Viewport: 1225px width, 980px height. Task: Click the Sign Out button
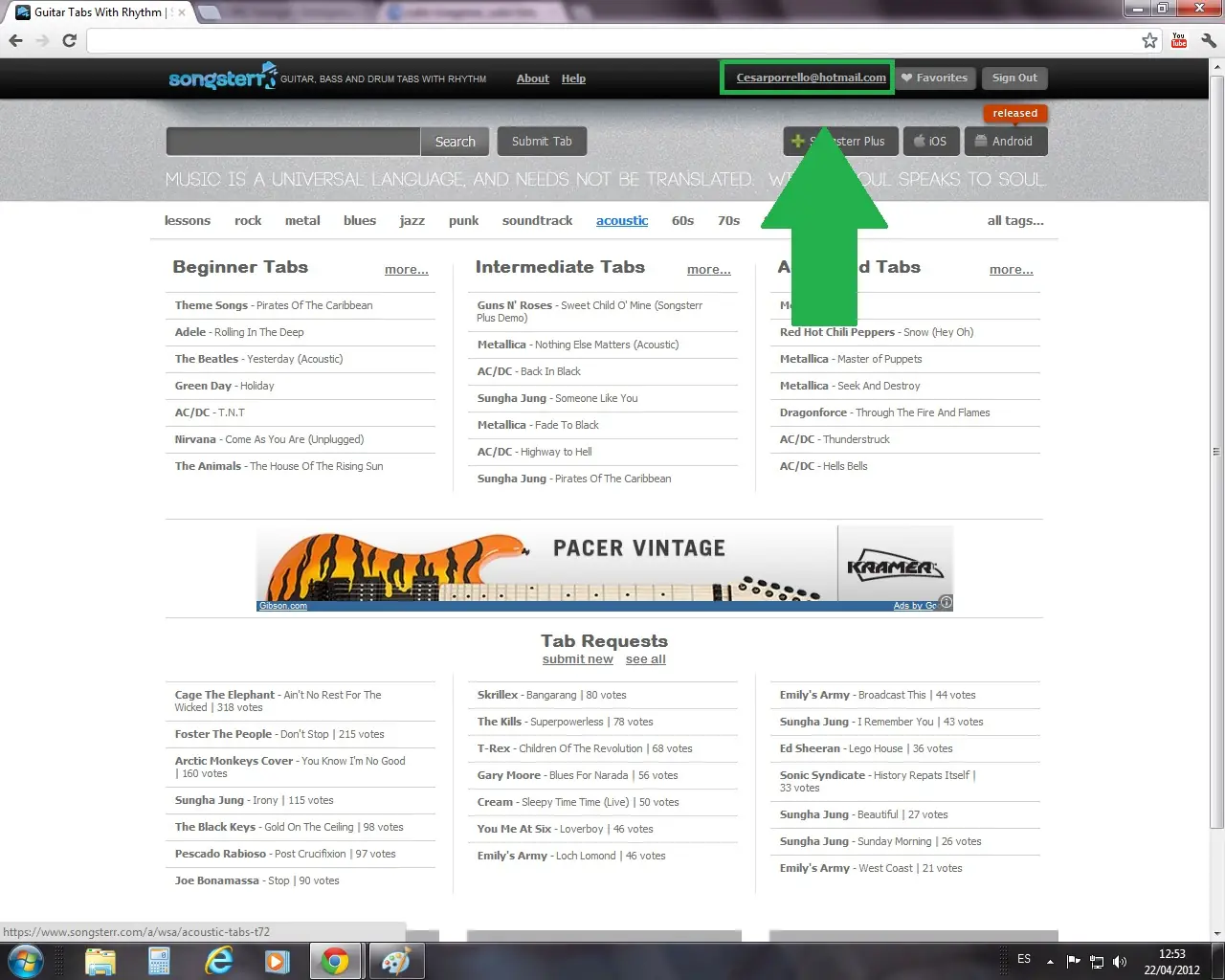point(1014,78)
